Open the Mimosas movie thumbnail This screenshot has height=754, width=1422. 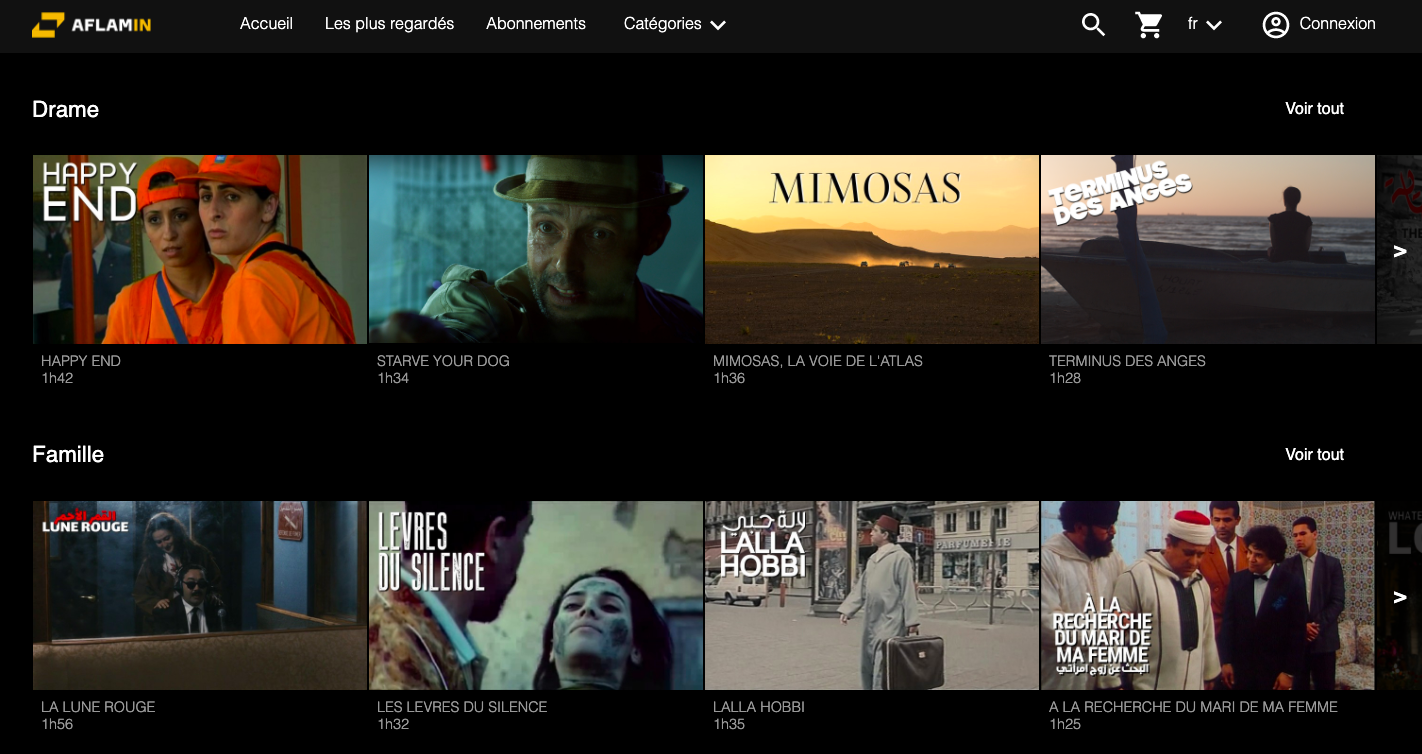click(872, 249)
